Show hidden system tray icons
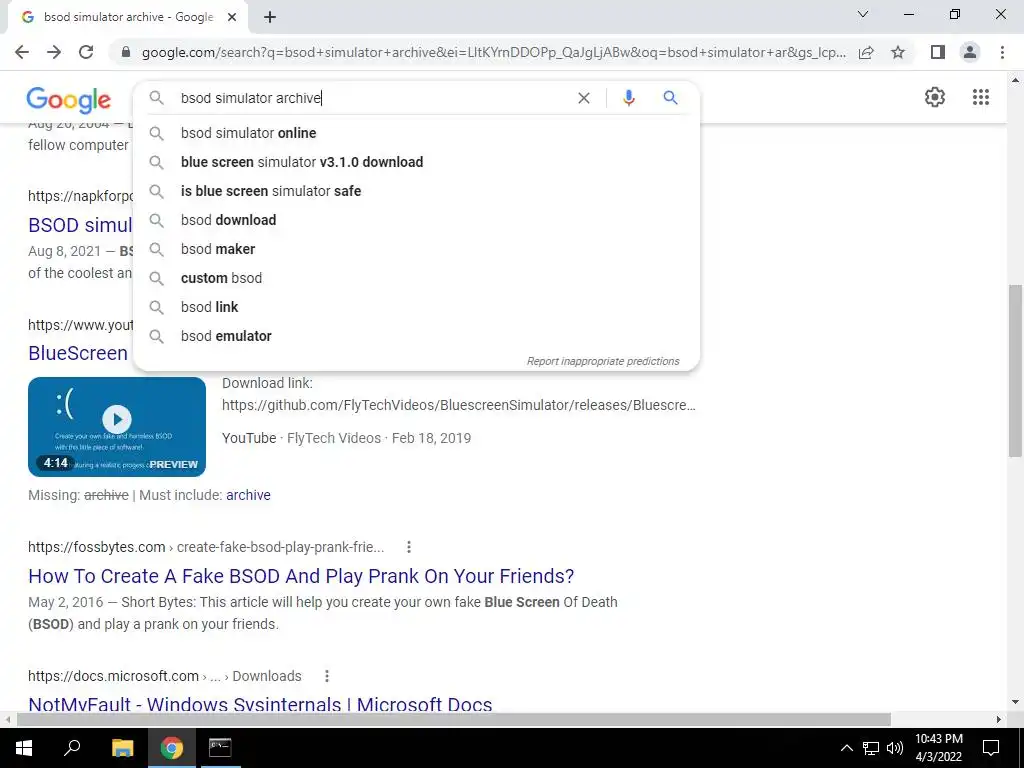This screenshot has width=1024, height=768. pyautogui.click(x=846, y=748)
